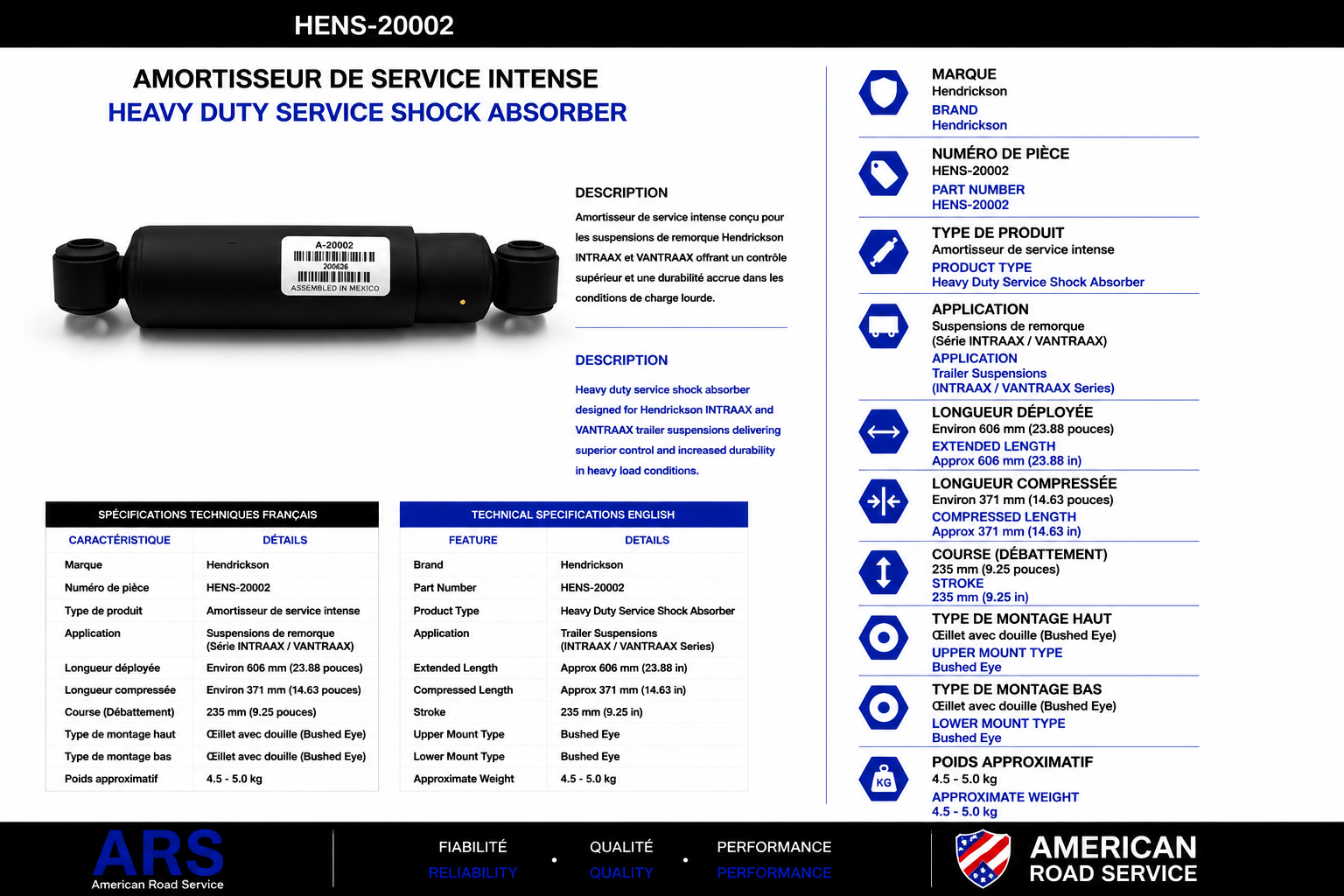The height and width of the screenshot is (896, 1344).
Task: Click the blue Heavy Duty Service Shock Absorber heading
Action: pyautogui.click(x=367, y=113)
